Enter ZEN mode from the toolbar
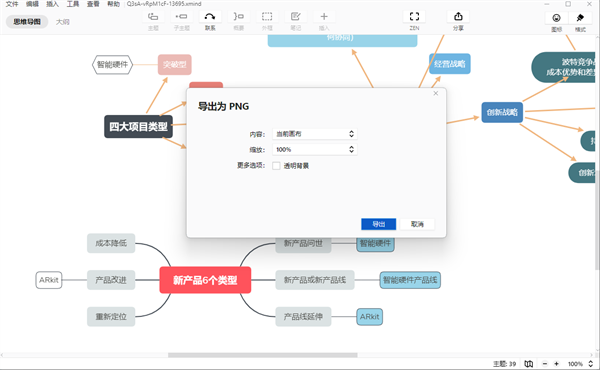600x370 pixels. pyautogui.click(x=414, y=16)
